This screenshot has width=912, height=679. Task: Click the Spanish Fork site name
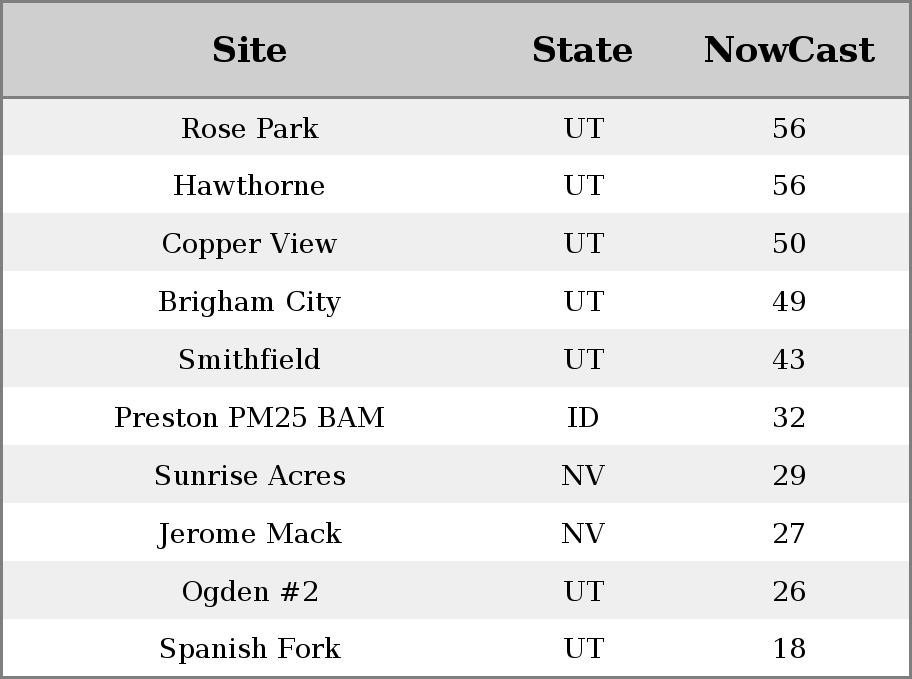(x=249, y=649)
